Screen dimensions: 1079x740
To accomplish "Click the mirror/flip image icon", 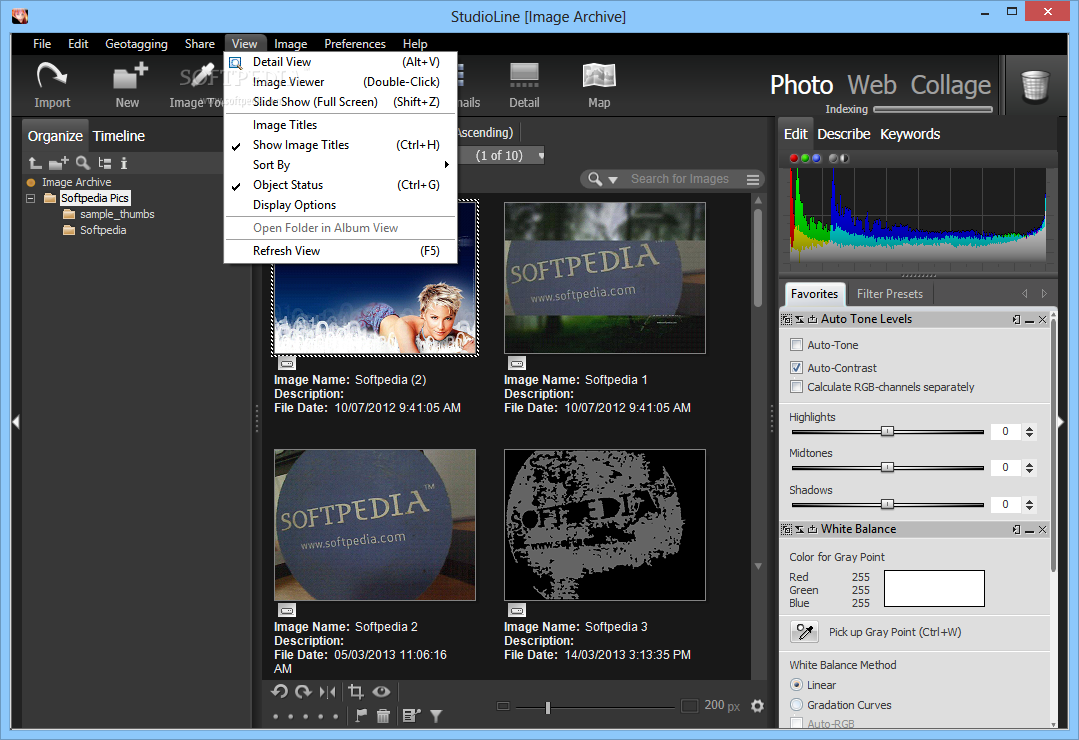I will coord(328,692).
